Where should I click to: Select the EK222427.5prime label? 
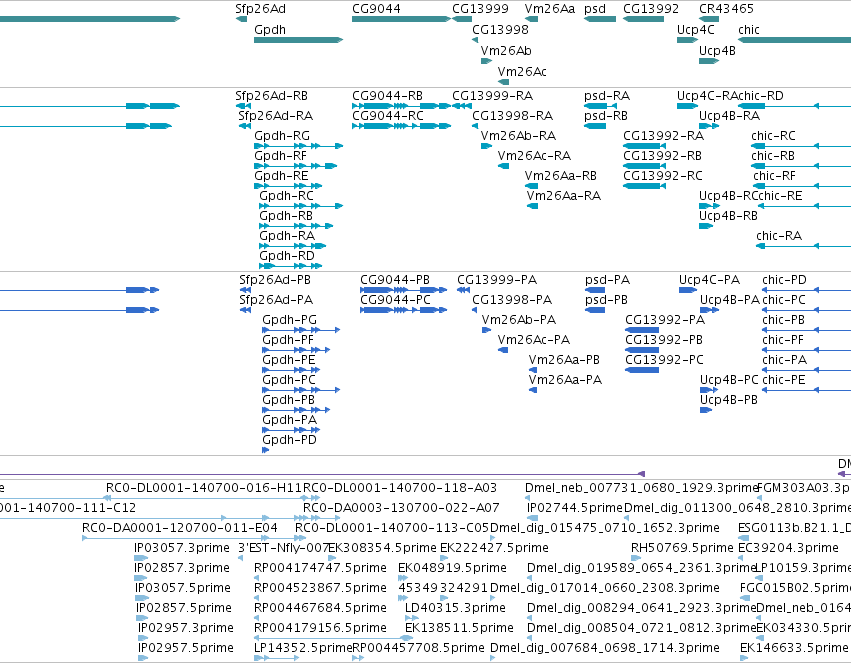494,548
